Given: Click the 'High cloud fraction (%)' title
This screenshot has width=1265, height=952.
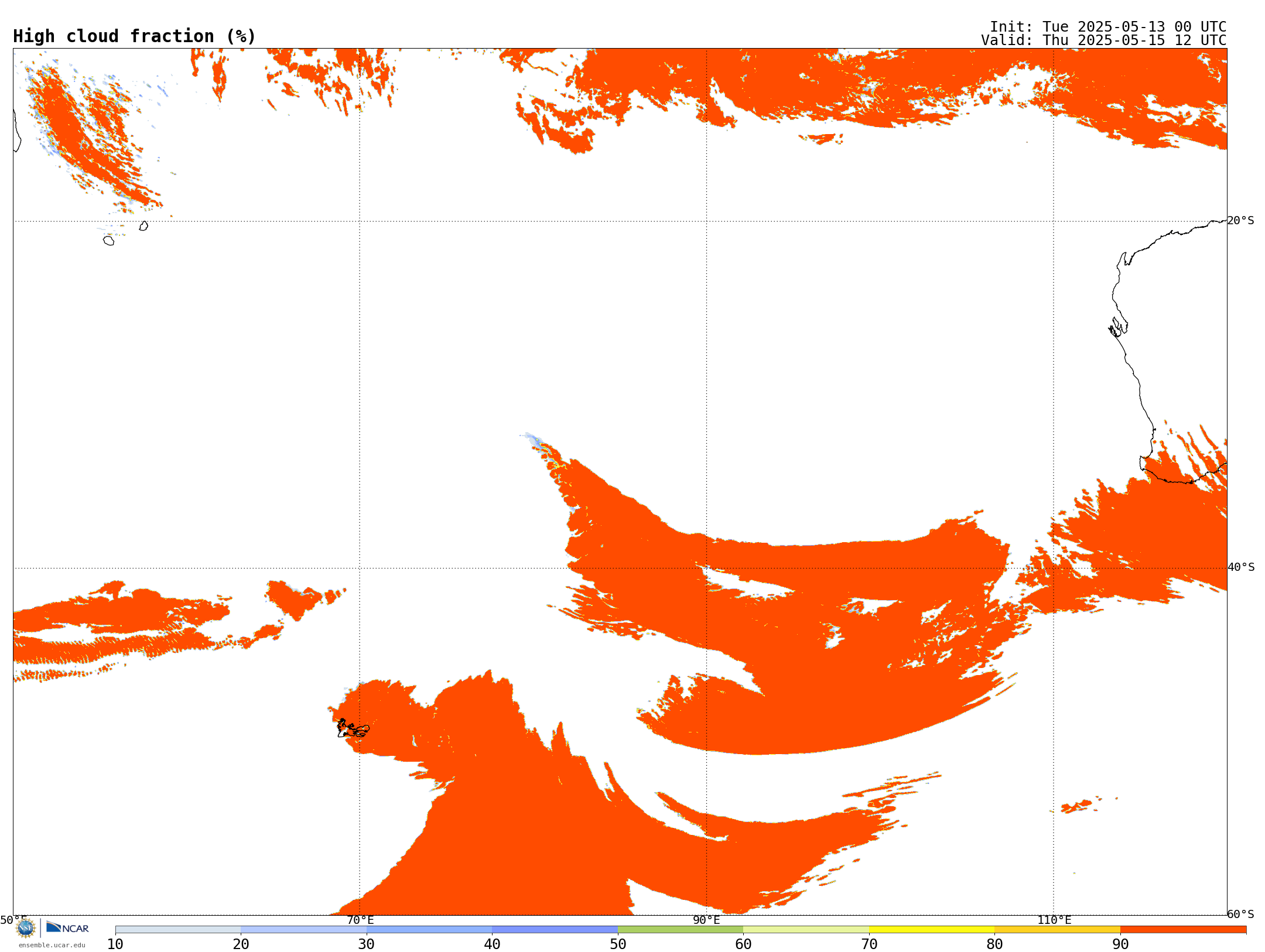Looking at the screenshot, I should tap(134, 36).
